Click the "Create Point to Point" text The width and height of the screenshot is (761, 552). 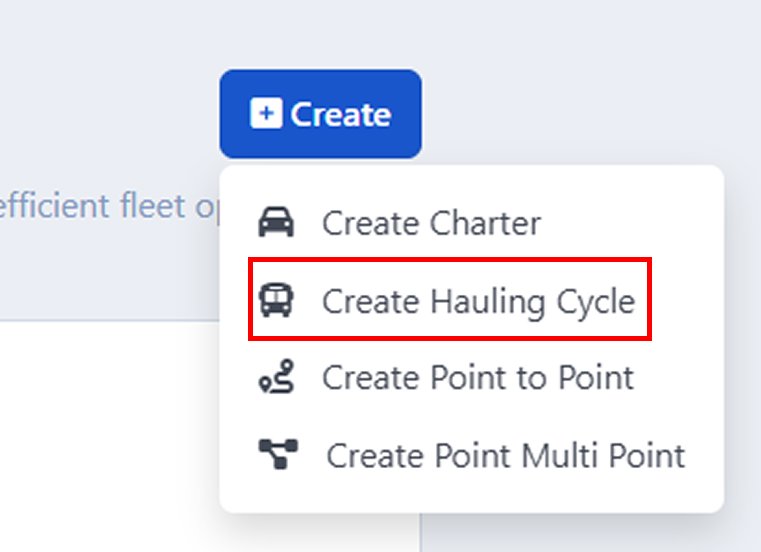(x=478, y=378)
